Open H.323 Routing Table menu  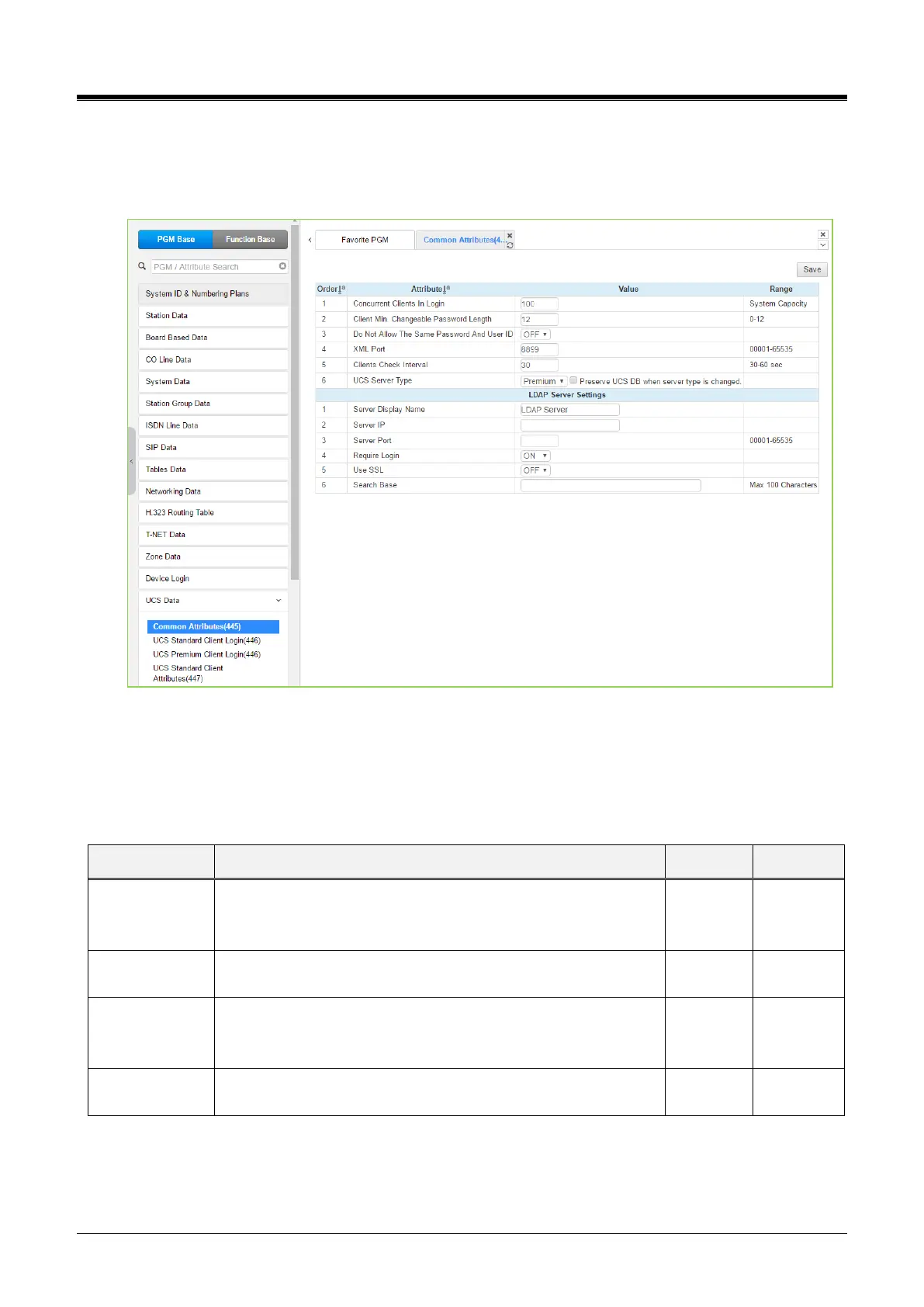pos(213,513)
